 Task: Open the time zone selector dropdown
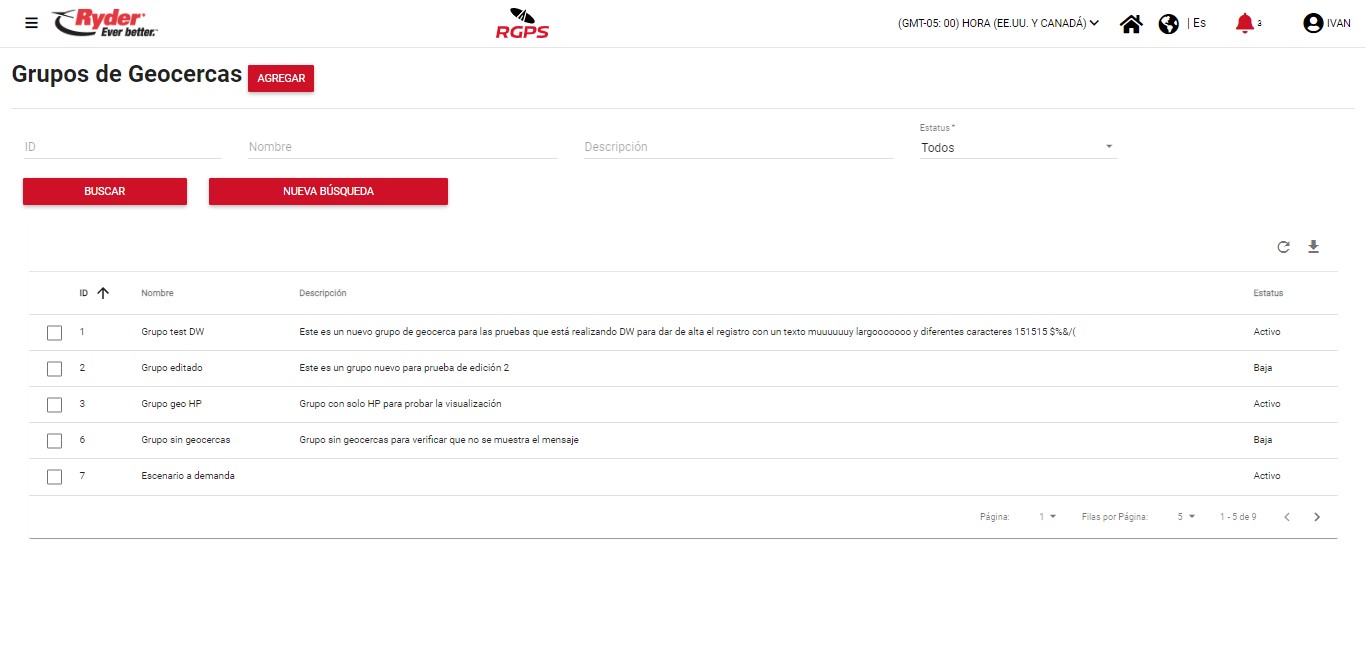pos(998,23)
